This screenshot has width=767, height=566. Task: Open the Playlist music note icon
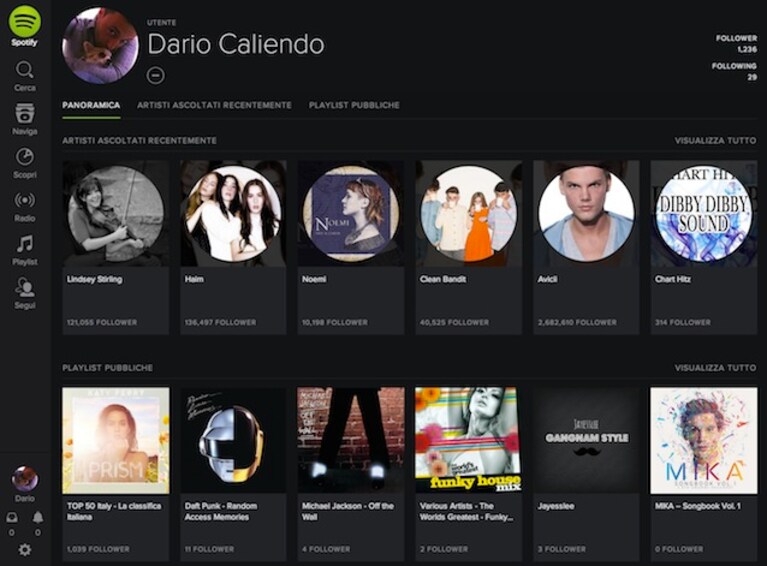pyautogui.click(x=24, y=243)
